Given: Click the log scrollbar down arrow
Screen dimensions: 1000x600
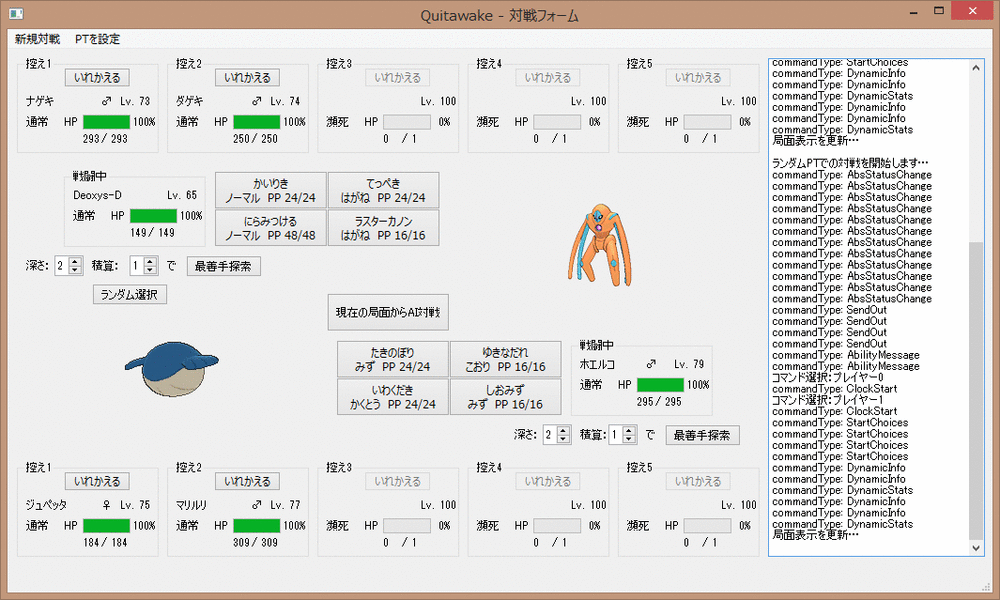Looking at the screenshot, I should point(976,548).
